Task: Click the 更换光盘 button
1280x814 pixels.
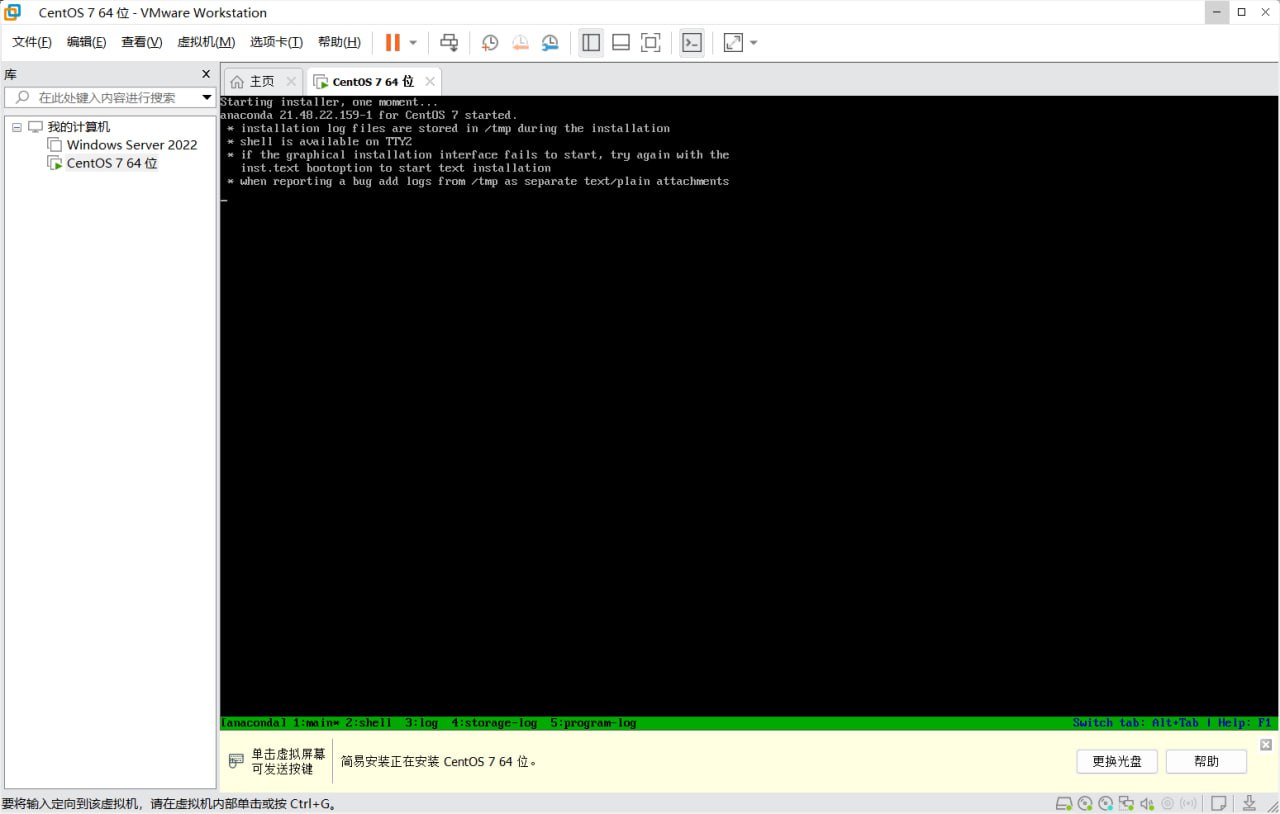Action: tap(1116, 761)
